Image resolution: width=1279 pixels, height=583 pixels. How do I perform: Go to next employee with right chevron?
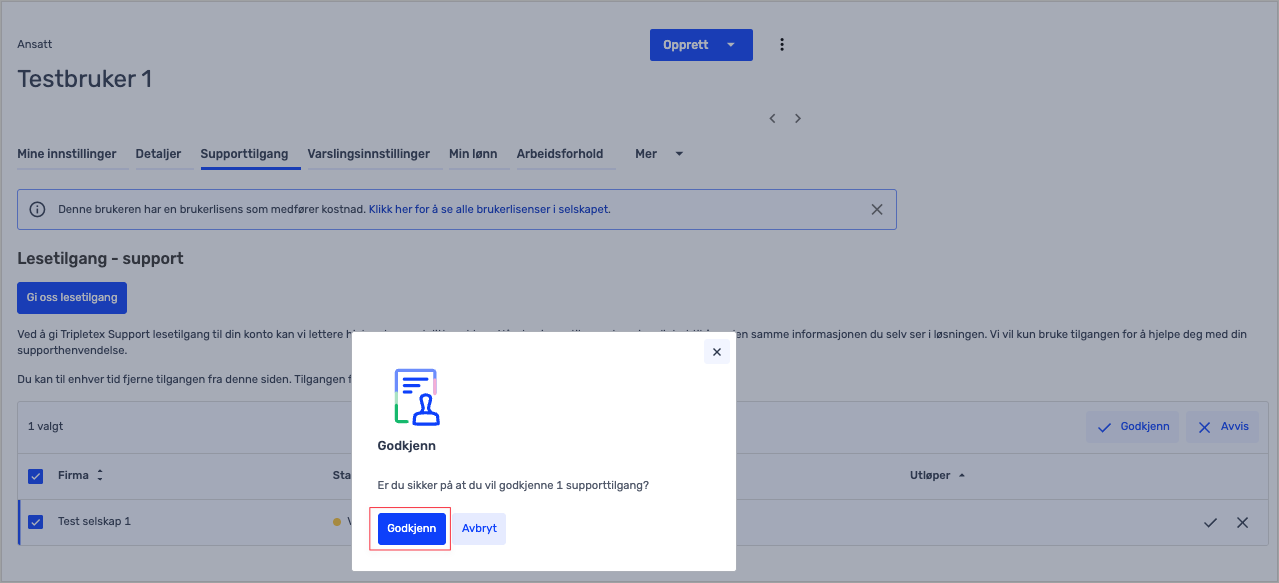click(798, 118)
